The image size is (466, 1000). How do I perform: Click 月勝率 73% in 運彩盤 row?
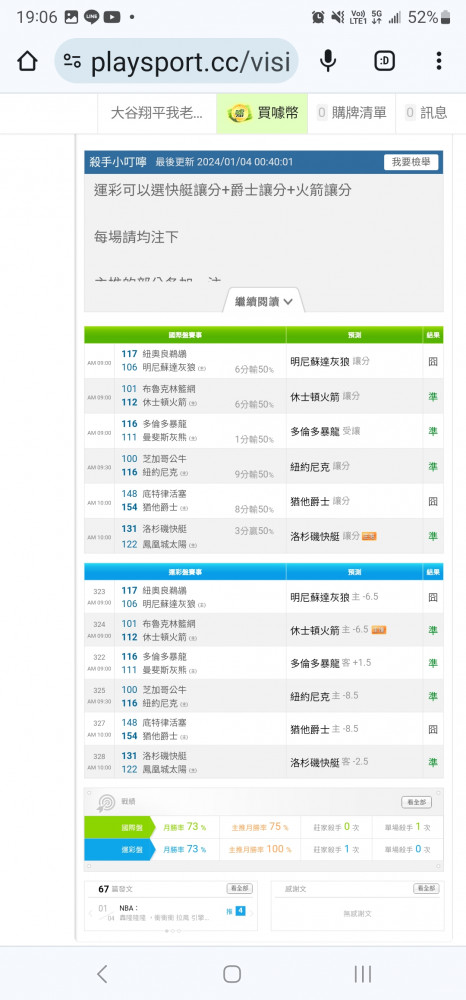185,849
